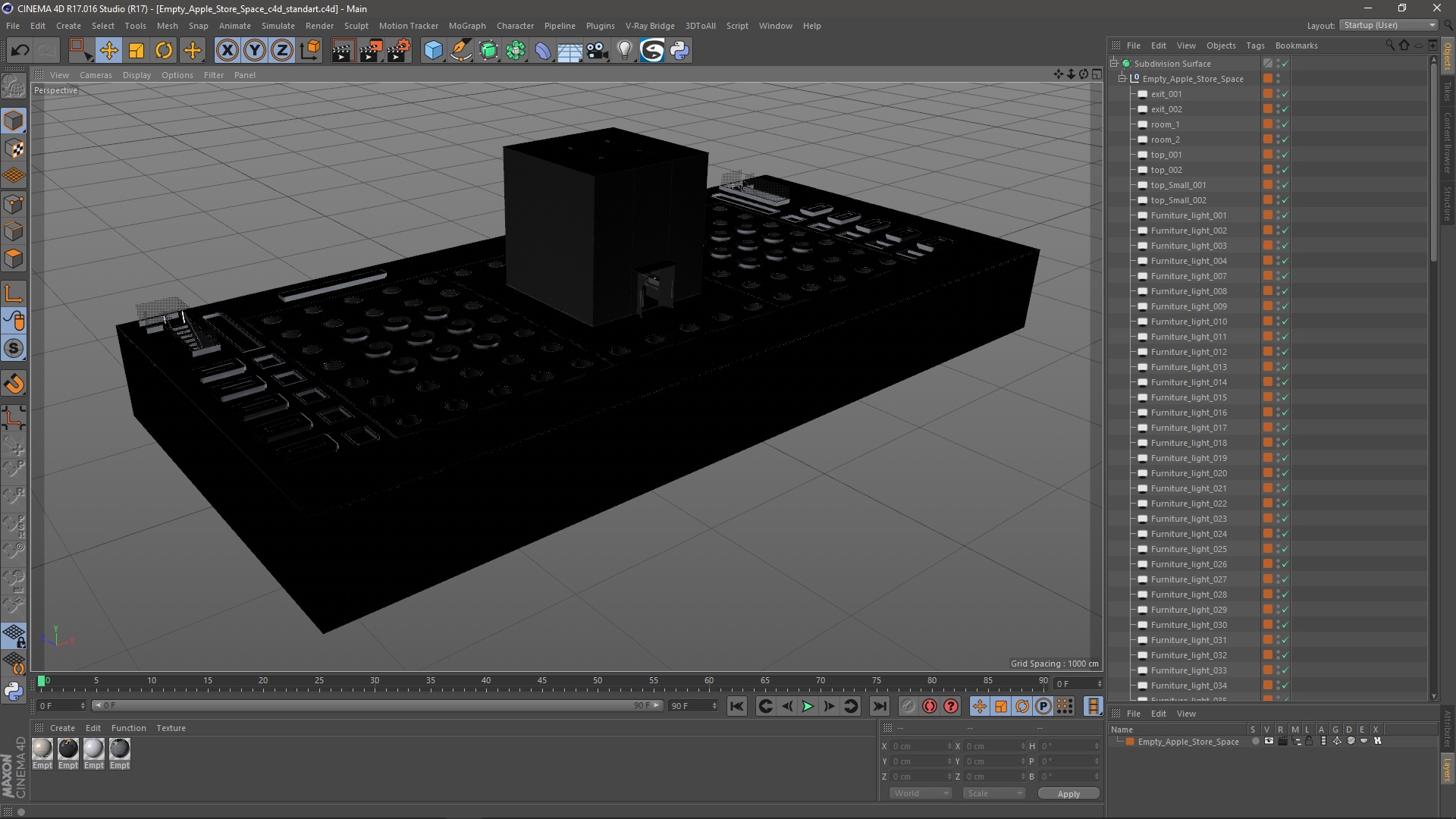1456x819 pixels.
Task: Open the Content Browser side tab
Action: (x=1448, y=143)
